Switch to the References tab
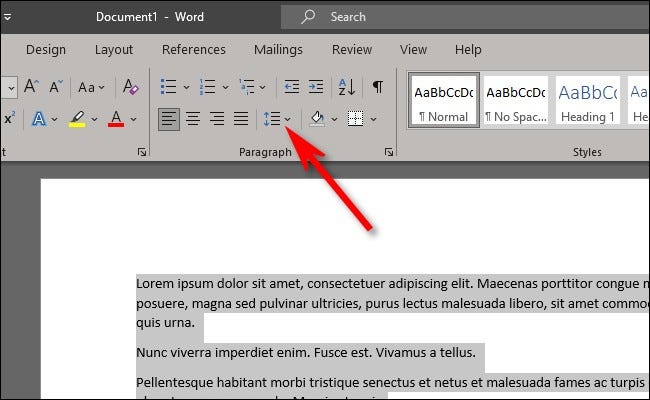Viewport: 650px width, 400px height. point(193,49)
